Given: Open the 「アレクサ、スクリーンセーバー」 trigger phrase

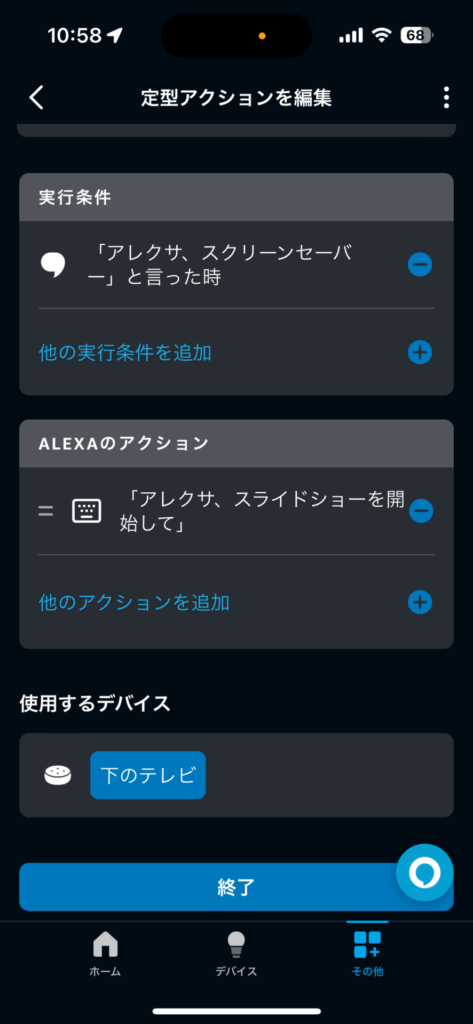Looking at the screenshot, I should (223, 264).
